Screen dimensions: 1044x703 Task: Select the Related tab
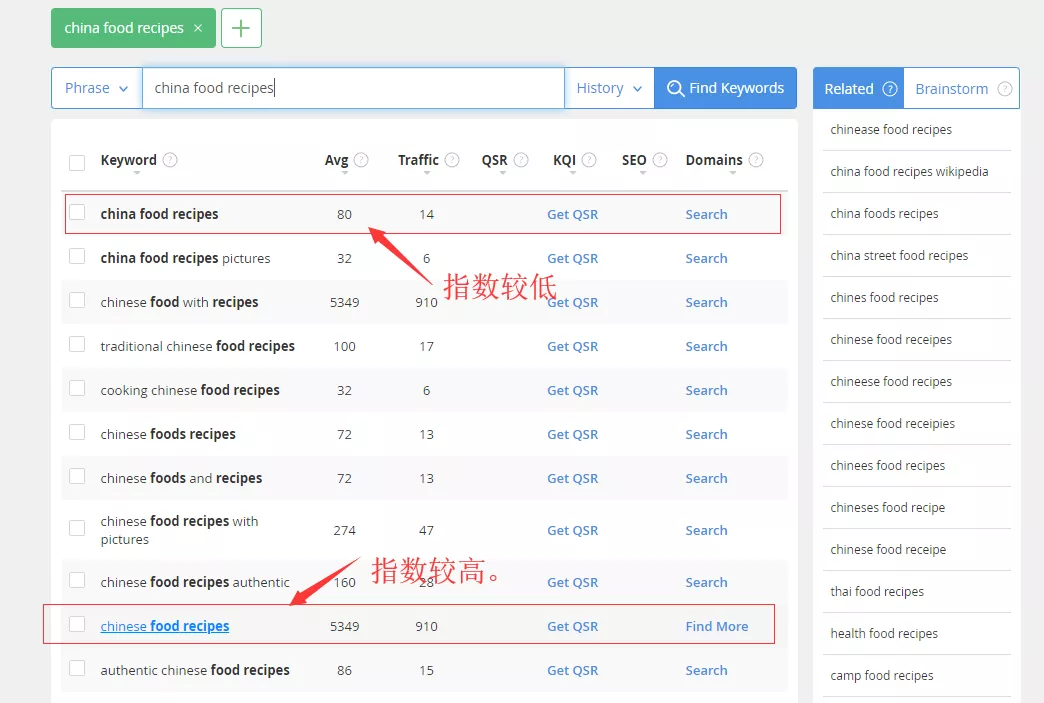[x=849, y=89]
